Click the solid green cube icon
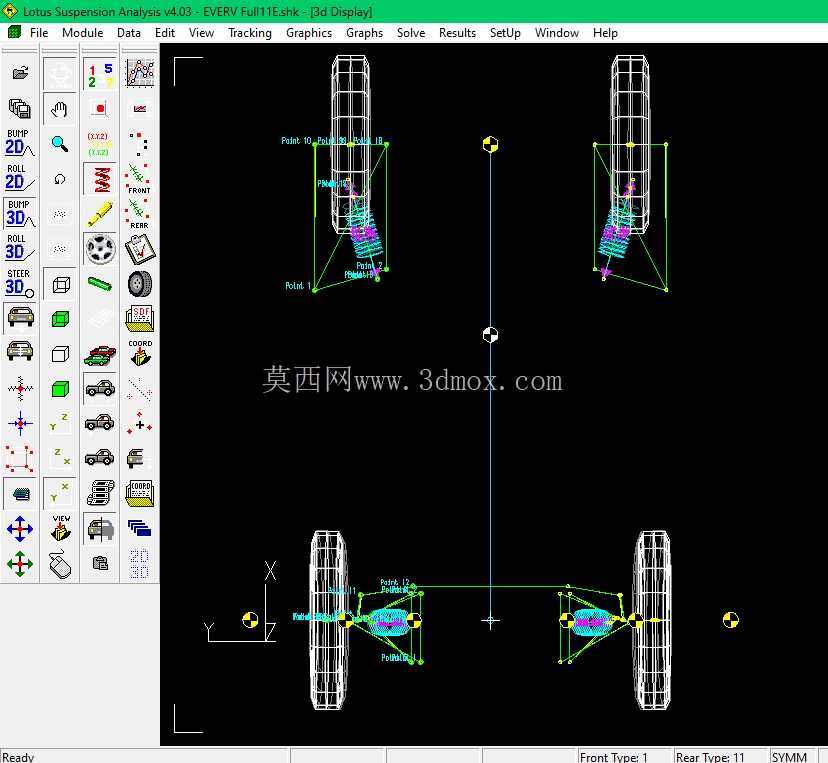Image resolution: width=828 pixels, height=763 pixels. tap(60, 389)
